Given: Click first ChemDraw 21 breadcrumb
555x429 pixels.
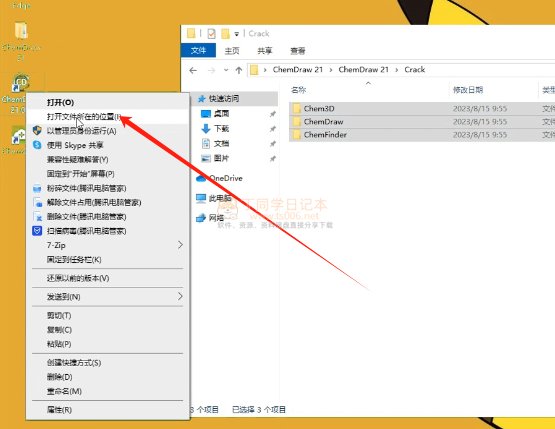Looking at the screenshot, I should 298,70.
